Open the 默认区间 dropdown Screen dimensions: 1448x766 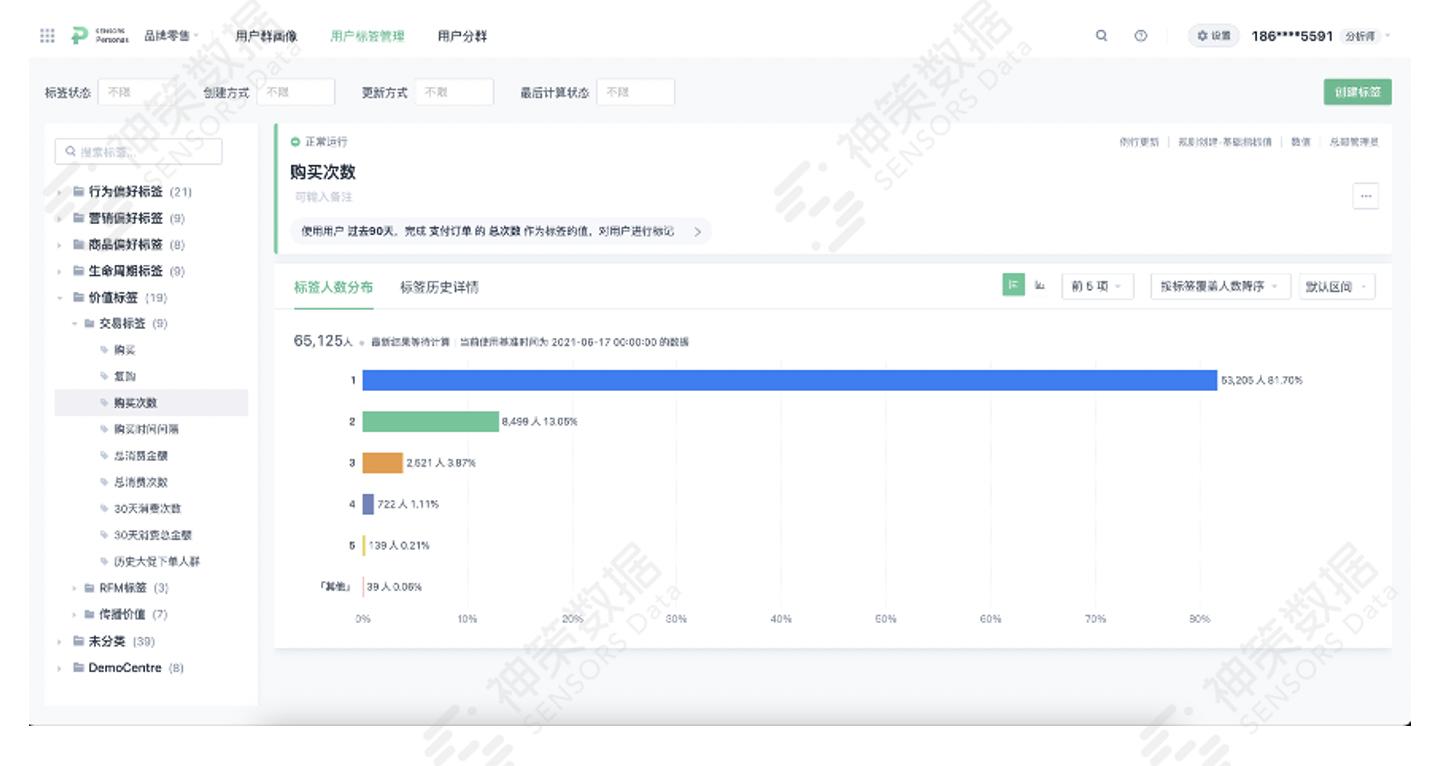(1337, 287)
